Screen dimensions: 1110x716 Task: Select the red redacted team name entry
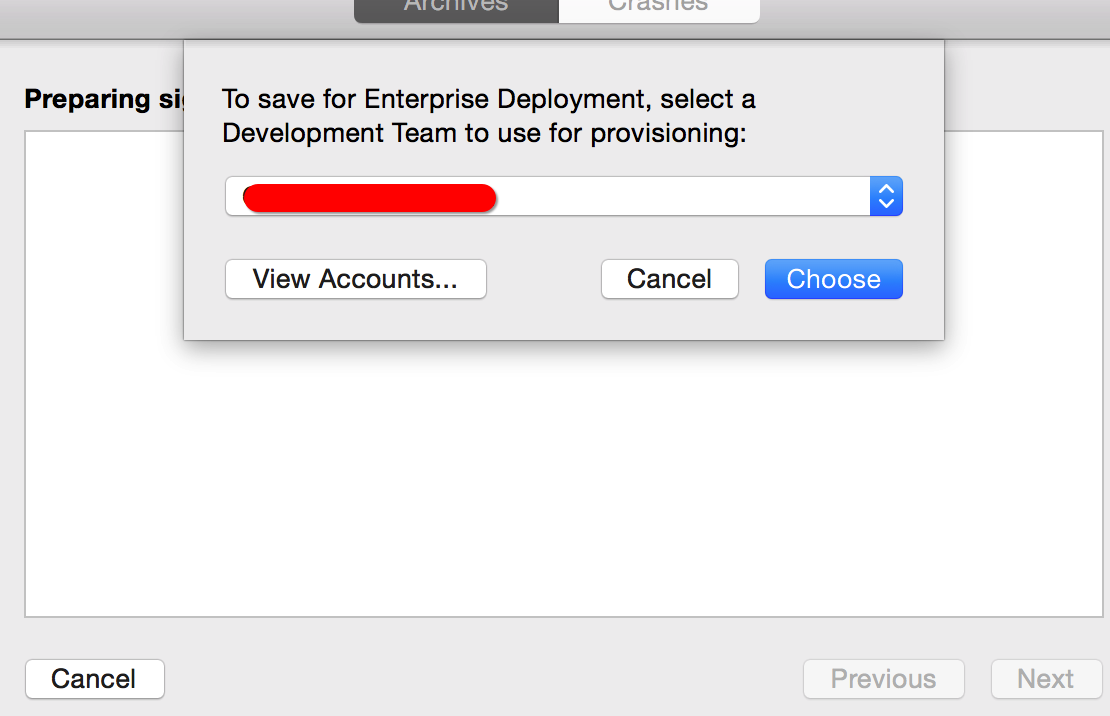click(369, 198)
